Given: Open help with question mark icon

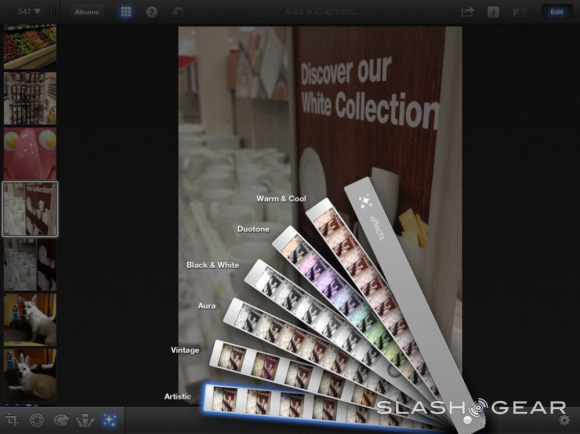Looking at the screenshot, I should [x=152, y=12].
